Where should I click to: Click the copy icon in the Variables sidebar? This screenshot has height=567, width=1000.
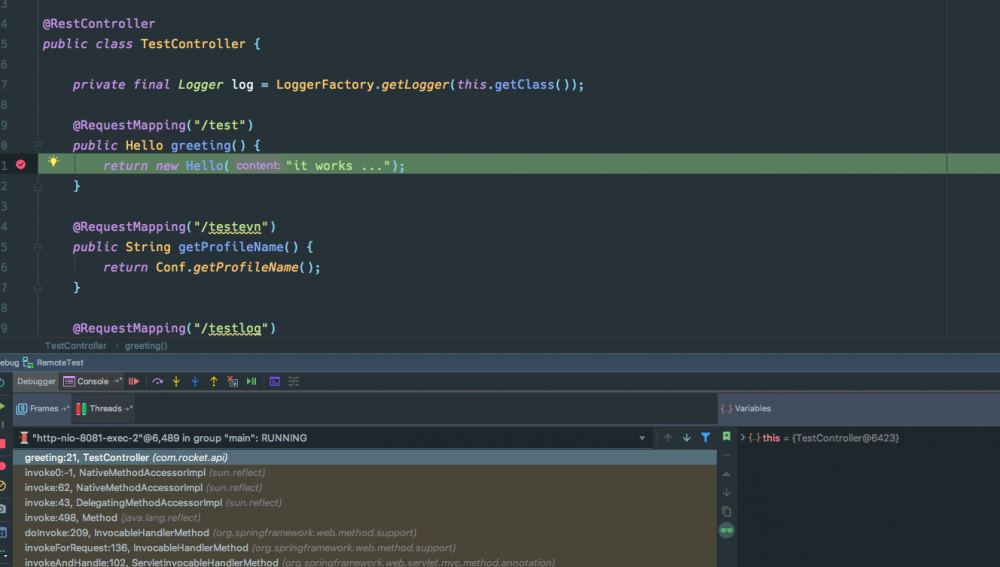click(727, 511)
